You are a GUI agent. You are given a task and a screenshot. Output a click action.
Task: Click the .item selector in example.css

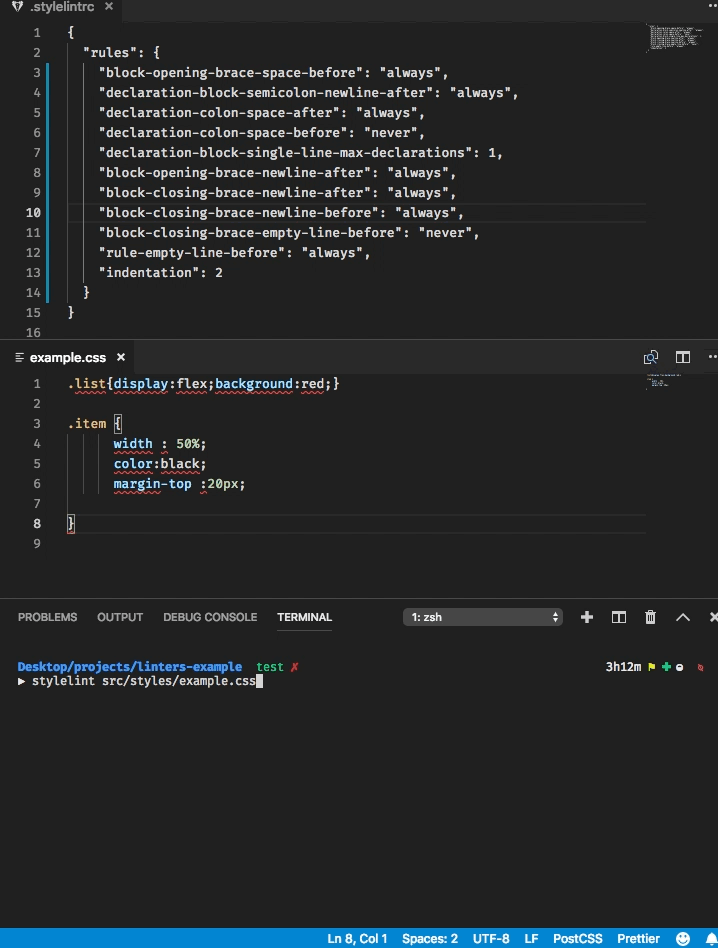point(87,424)
